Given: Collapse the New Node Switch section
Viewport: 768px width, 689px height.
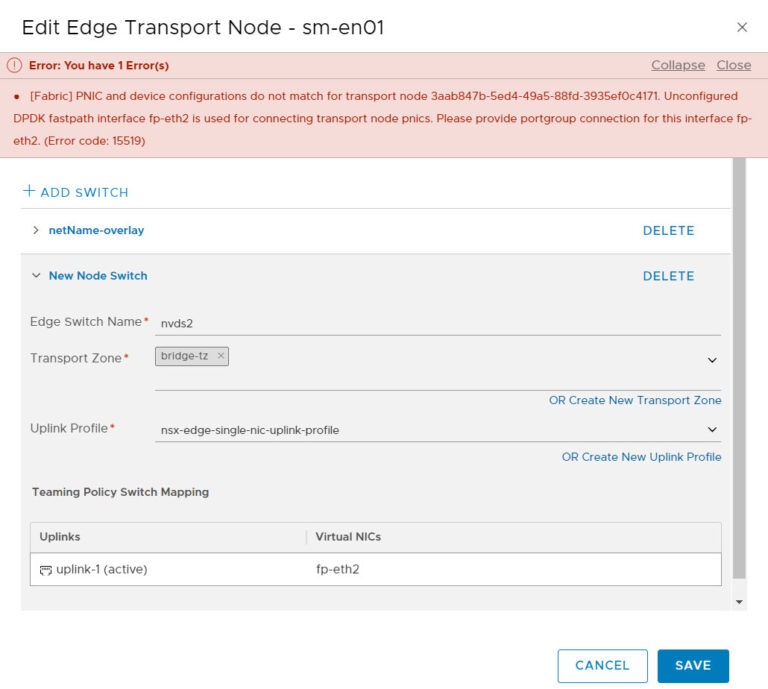Looking at the screenshot, I should (x=36, y=276).
